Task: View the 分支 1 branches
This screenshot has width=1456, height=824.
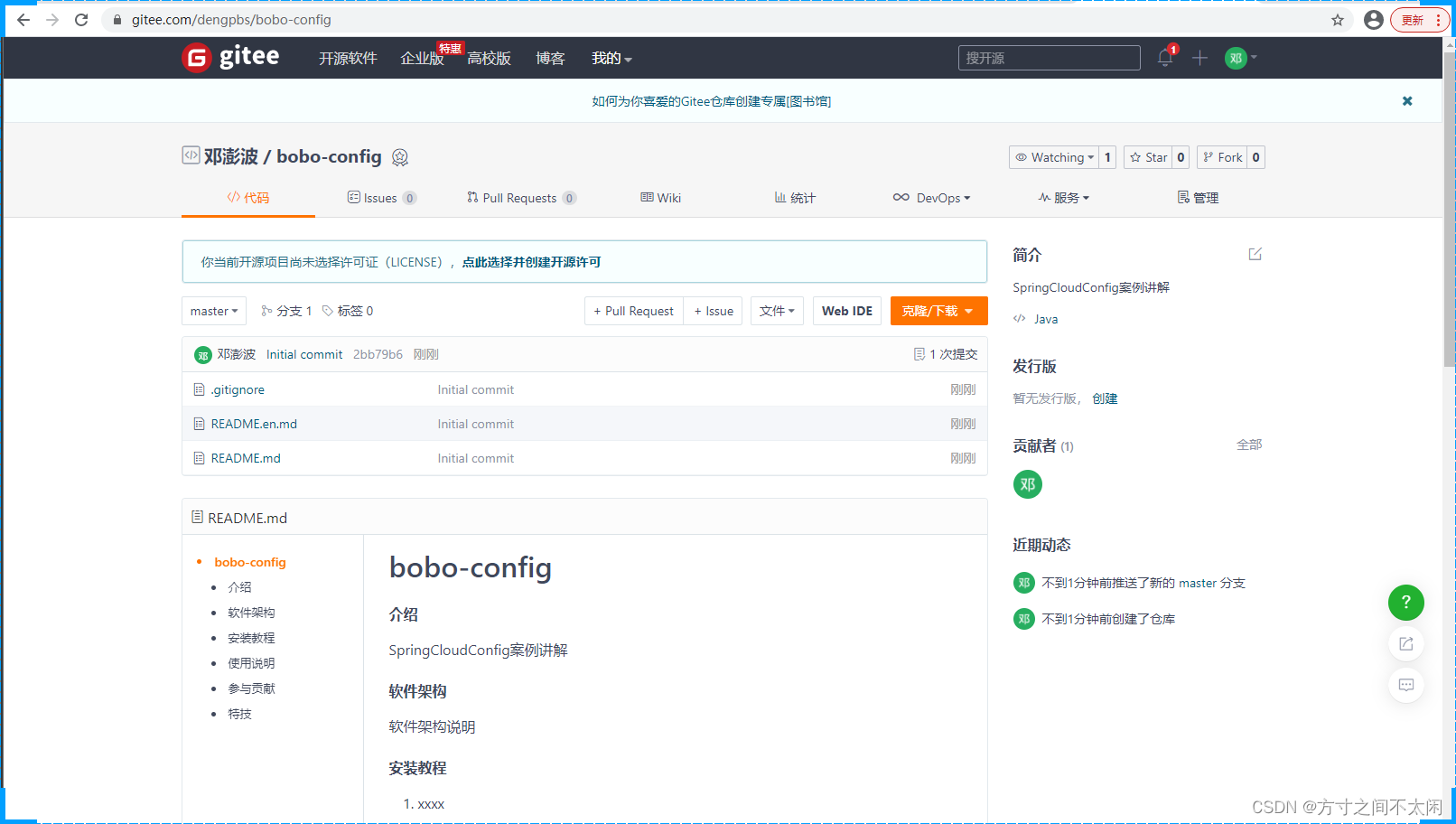Action: (286, 311)
